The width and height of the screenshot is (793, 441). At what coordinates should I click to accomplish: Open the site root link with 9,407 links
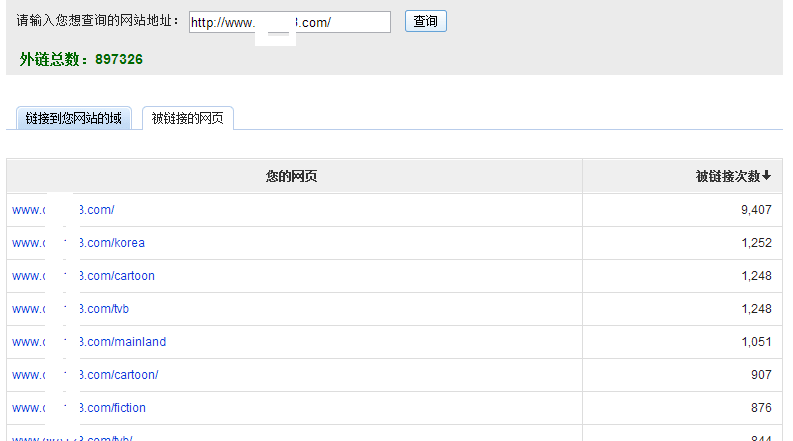[63, 210]
